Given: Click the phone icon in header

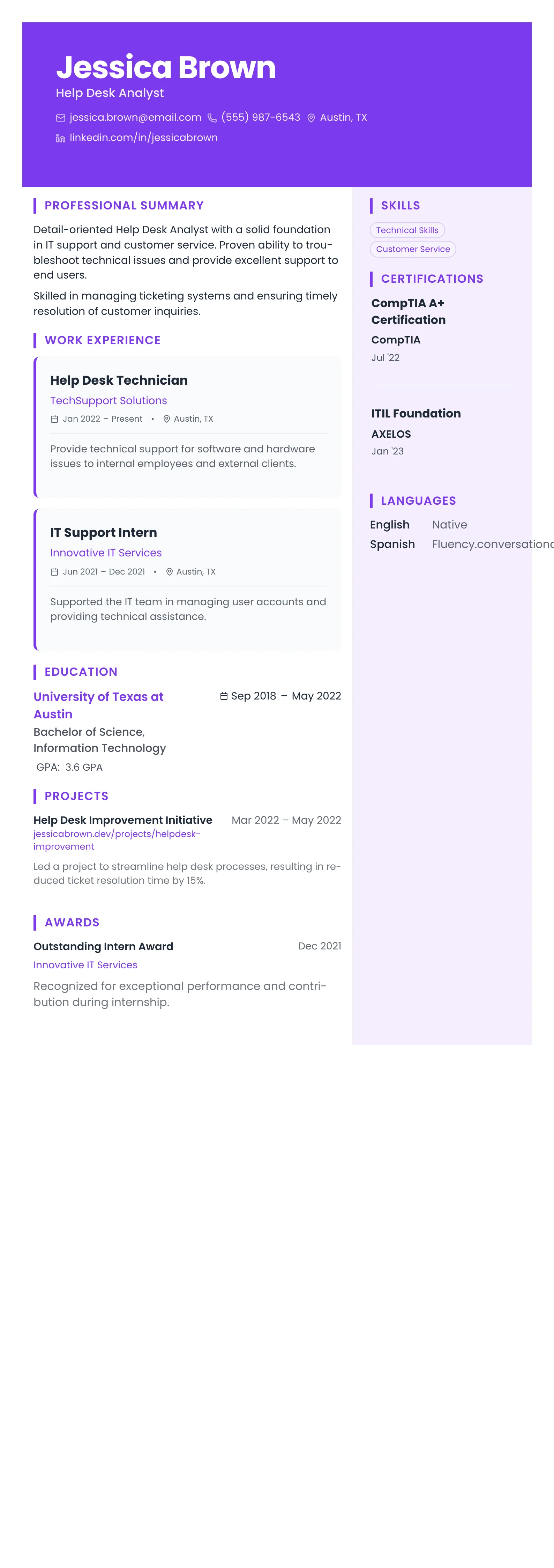Looking at the screenshot, I should point(212,118).
